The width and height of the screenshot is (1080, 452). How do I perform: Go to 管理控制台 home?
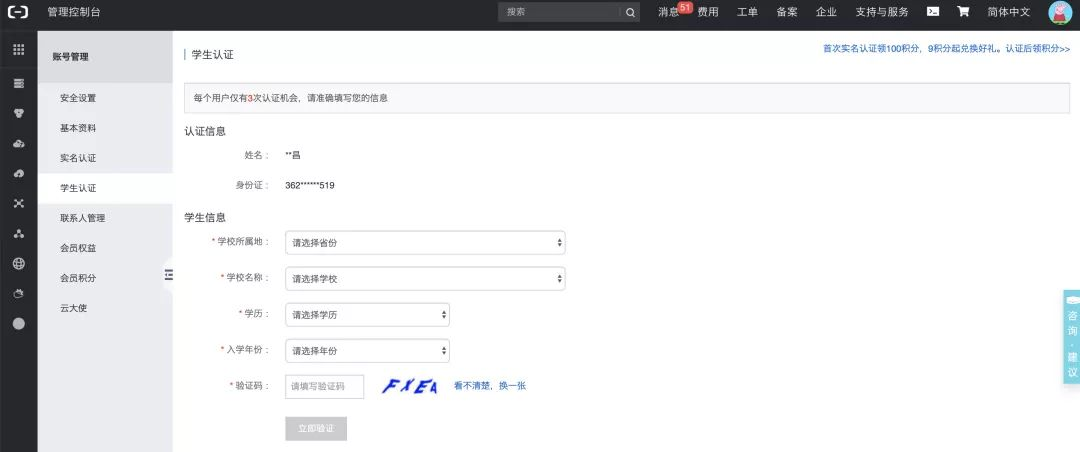pyautogui.click(x=74, y=12)
